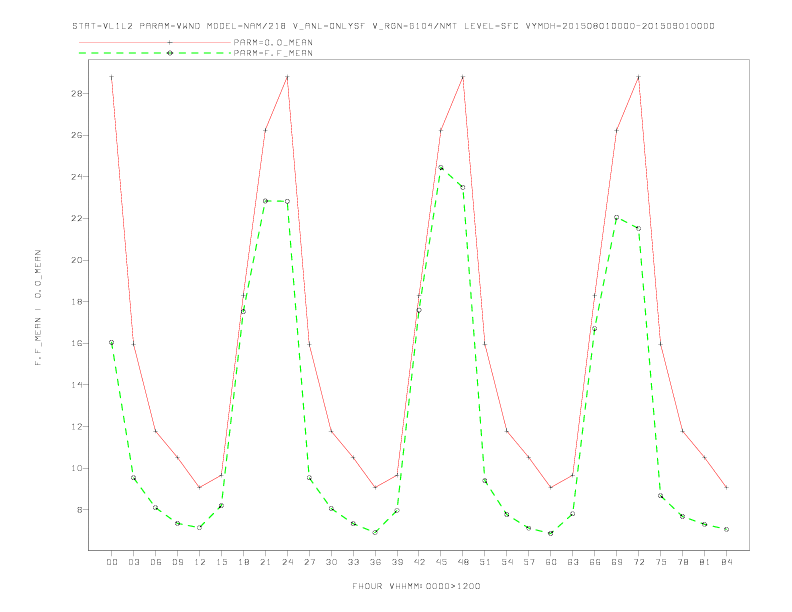Click x-axis tick label 66
This screenshot has width=792, height=612.
tap(595, 562)
